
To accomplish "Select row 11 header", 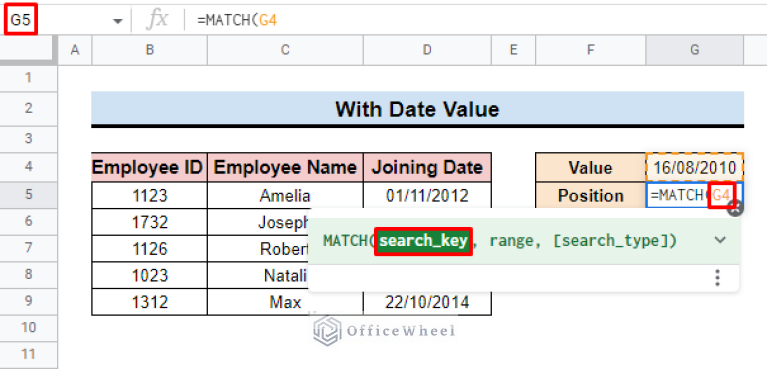I will click(29, 354).
